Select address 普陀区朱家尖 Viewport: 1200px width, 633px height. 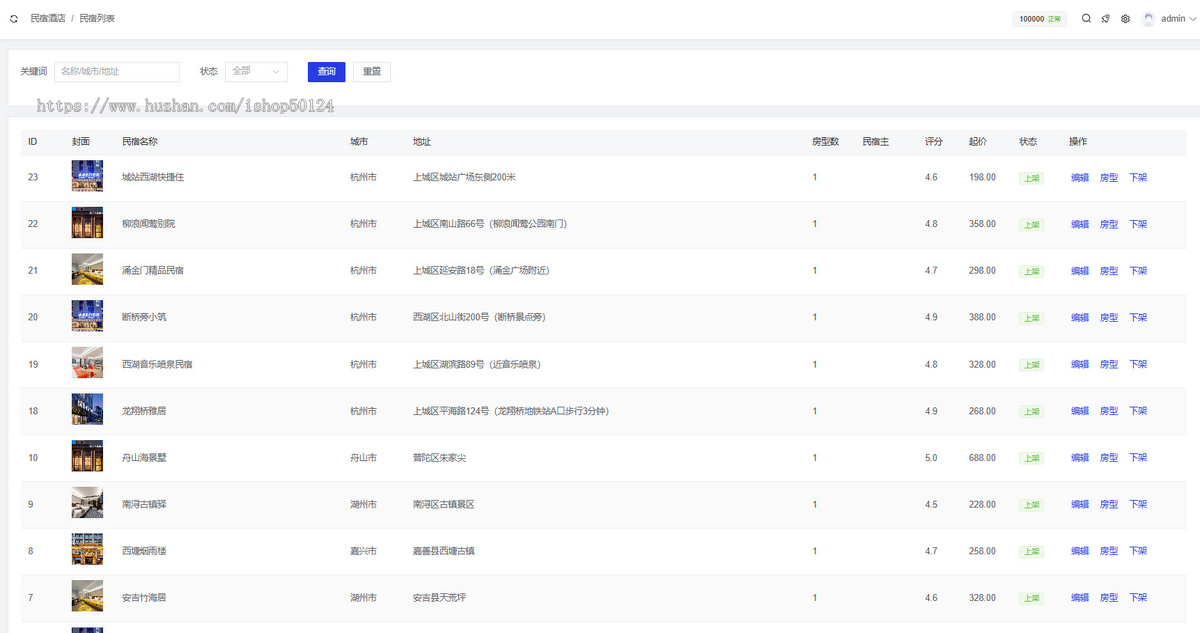point(440,458)
